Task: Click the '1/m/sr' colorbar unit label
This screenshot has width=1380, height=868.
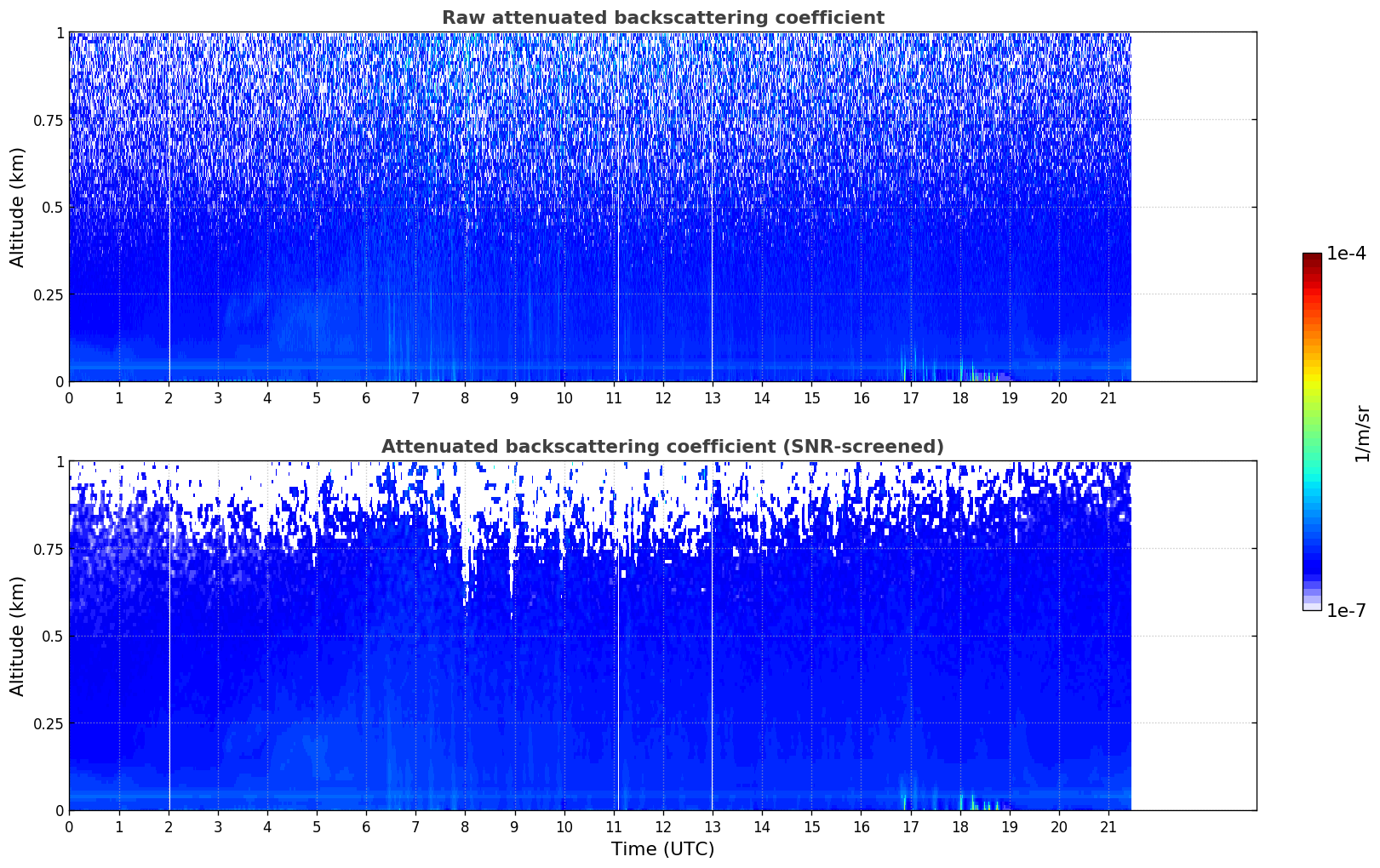Action: 1362,432
